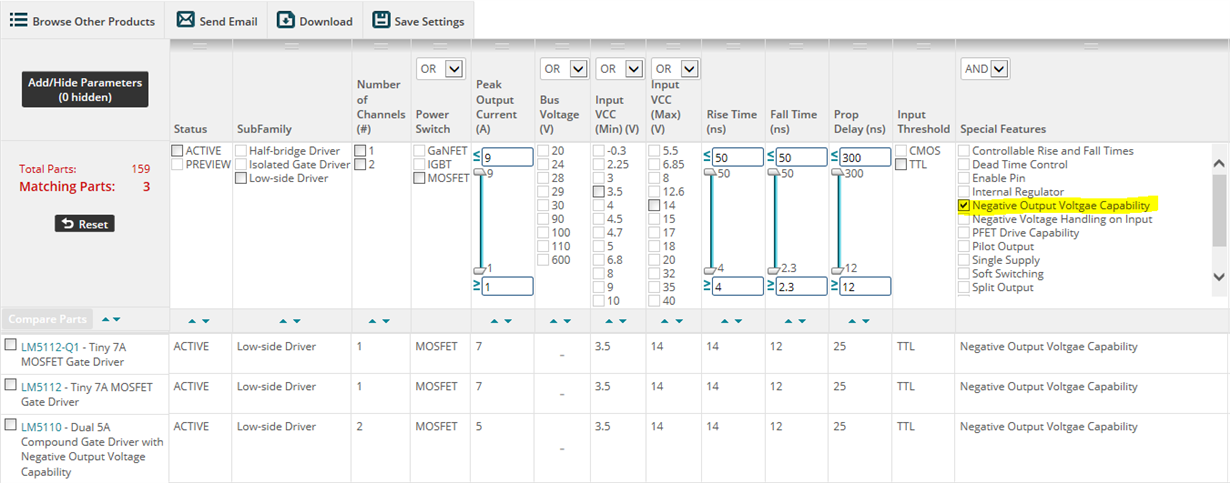Open Browse Other Products menu
Viewport: 1230px width, 483px height.
[83, 21]
